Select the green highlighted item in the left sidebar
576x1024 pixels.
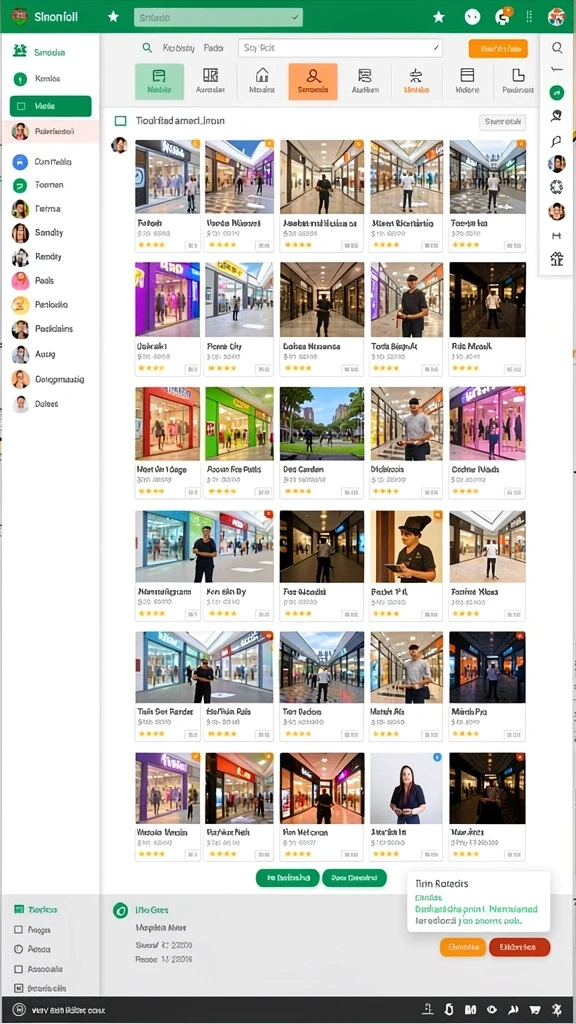[50, 106]
